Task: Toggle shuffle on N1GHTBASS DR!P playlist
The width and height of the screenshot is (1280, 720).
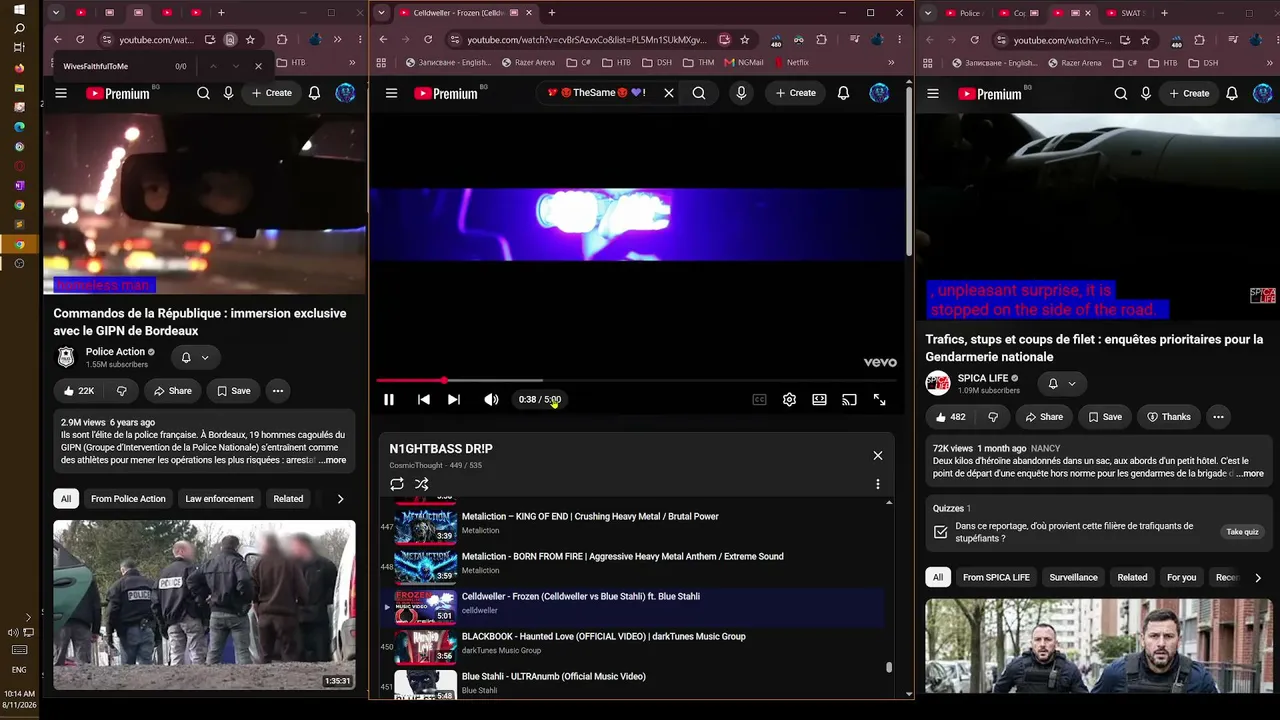Action: pos(422,484)
